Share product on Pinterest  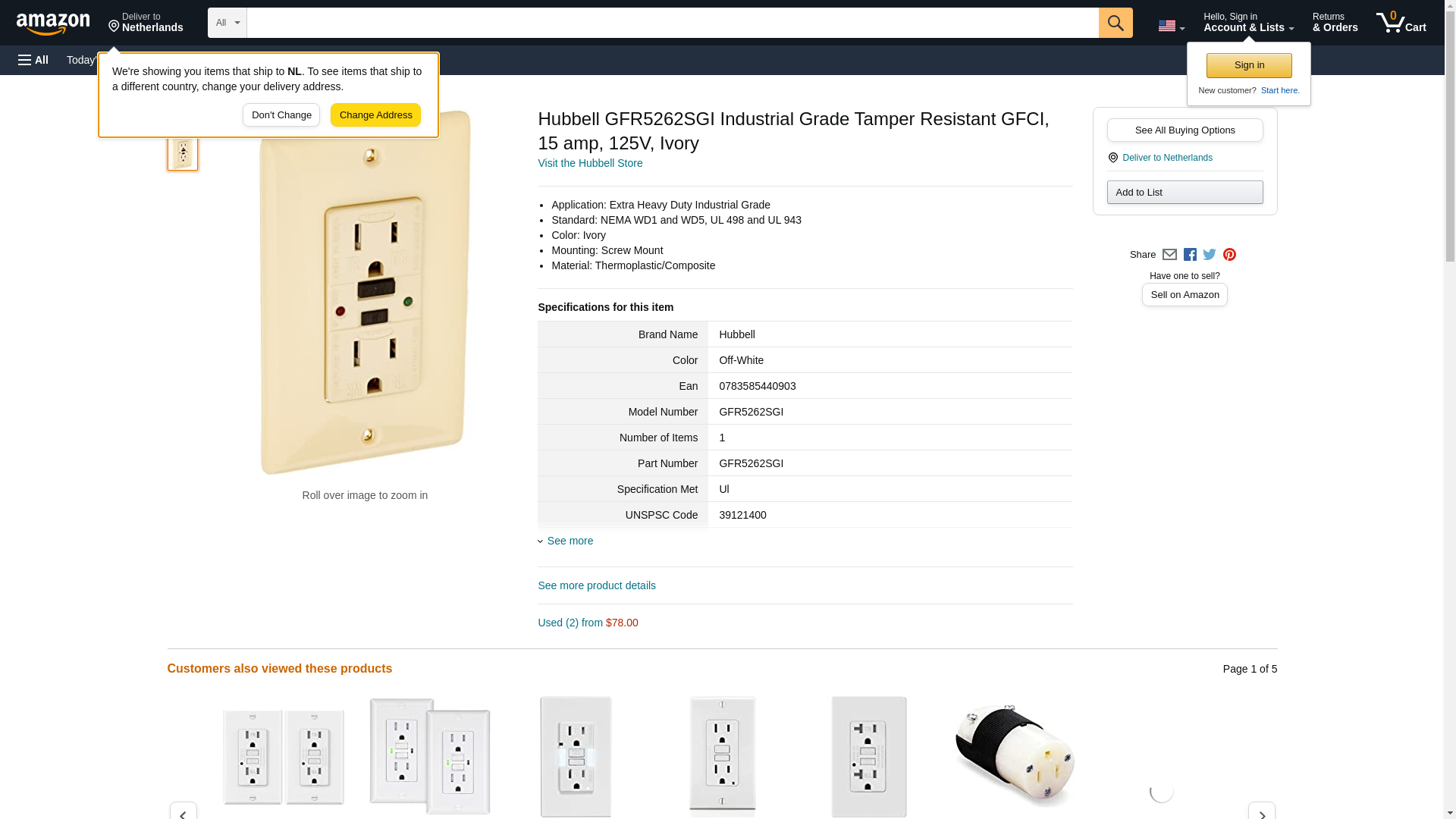(x=1229, y=255)
